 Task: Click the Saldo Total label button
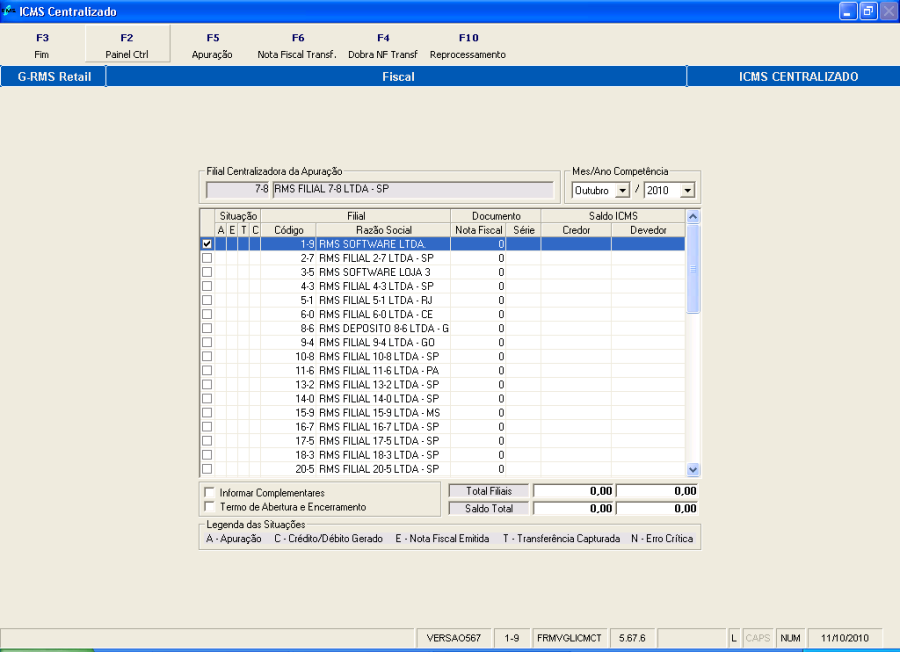coord(488,509)
